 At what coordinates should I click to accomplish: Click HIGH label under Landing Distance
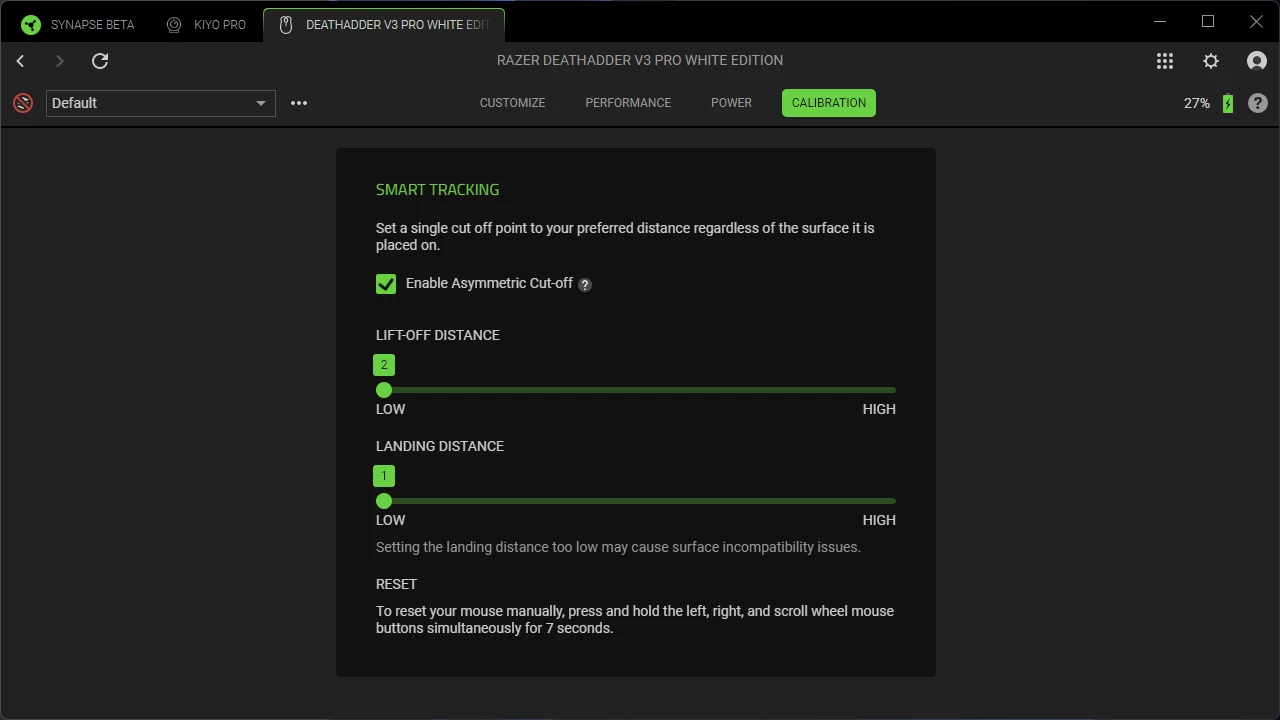point(879,520)
